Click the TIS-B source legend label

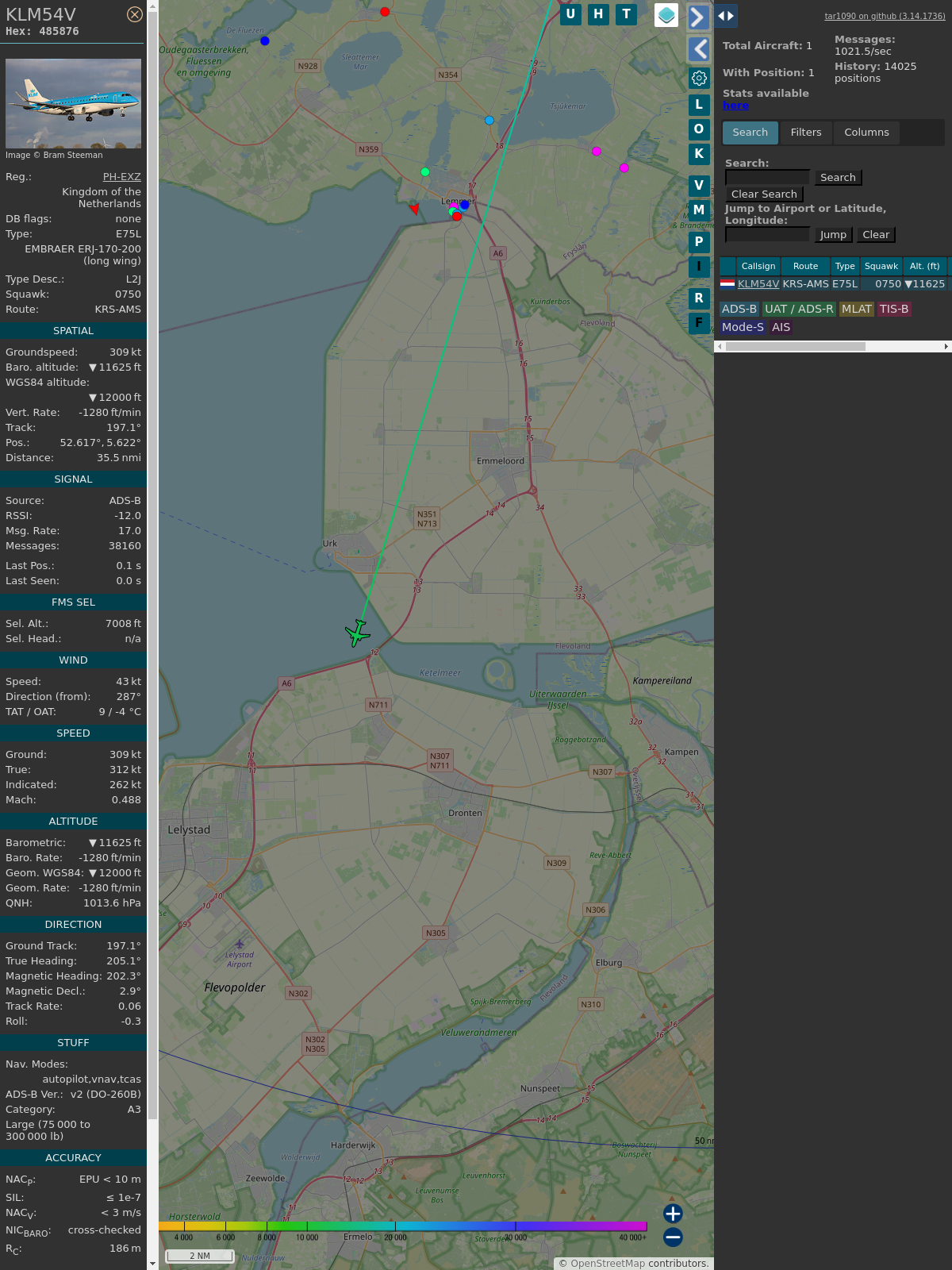tap(894, 310)
